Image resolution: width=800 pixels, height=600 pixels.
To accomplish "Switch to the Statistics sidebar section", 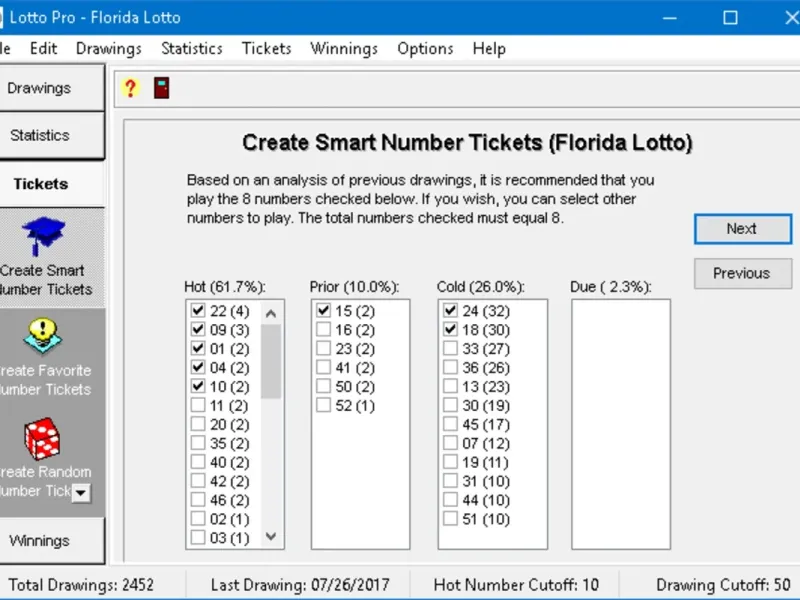I will coord(52,135).
